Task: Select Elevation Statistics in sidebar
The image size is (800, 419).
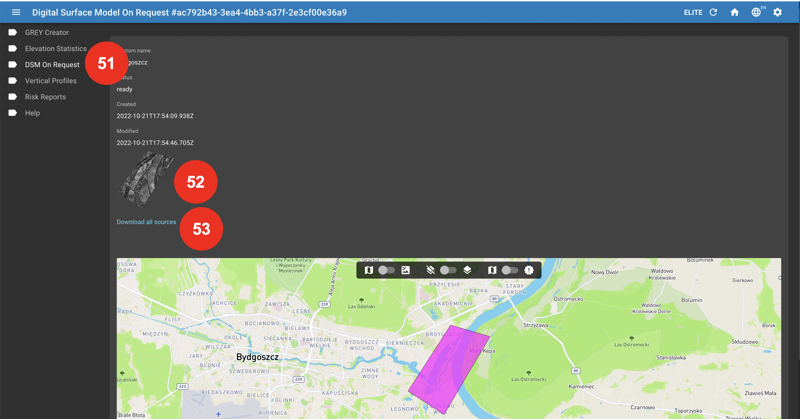Action: pyautogui.click(x=55, y=48)
